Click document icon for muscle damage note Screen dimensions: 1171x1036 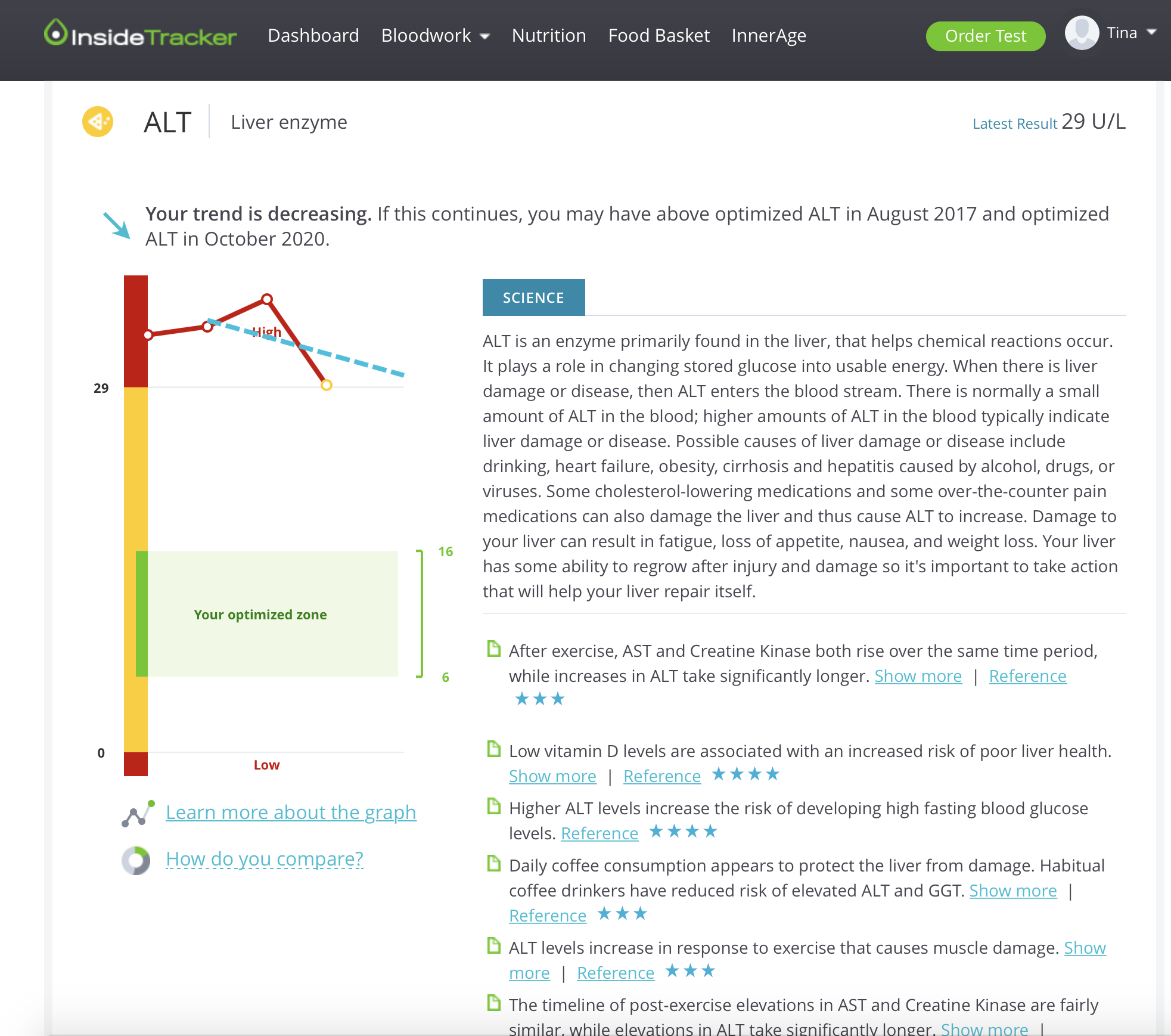(493, 945)
